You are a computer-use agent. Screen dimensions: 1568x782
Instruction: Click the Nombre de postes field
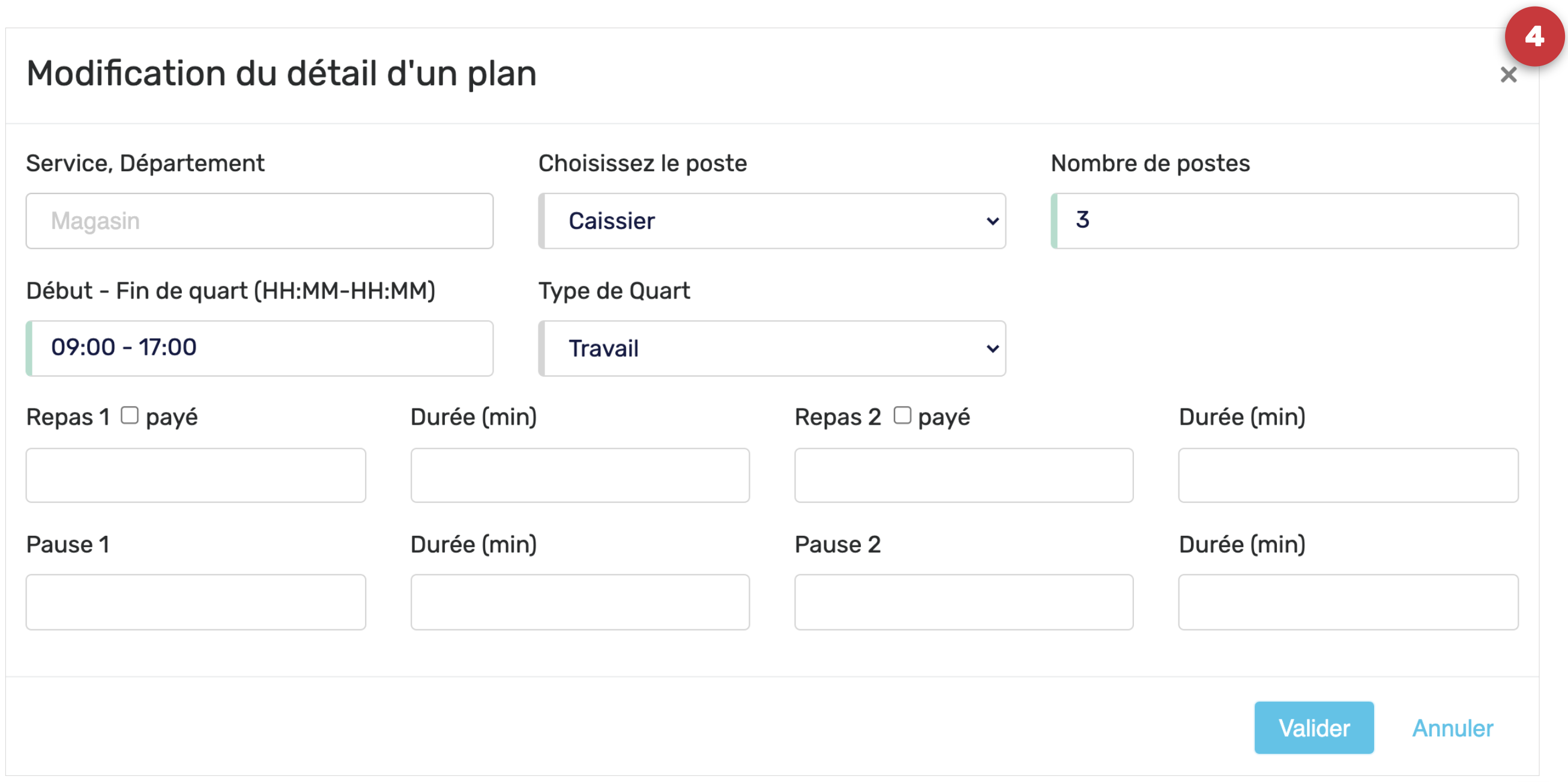click(1284, 221)
